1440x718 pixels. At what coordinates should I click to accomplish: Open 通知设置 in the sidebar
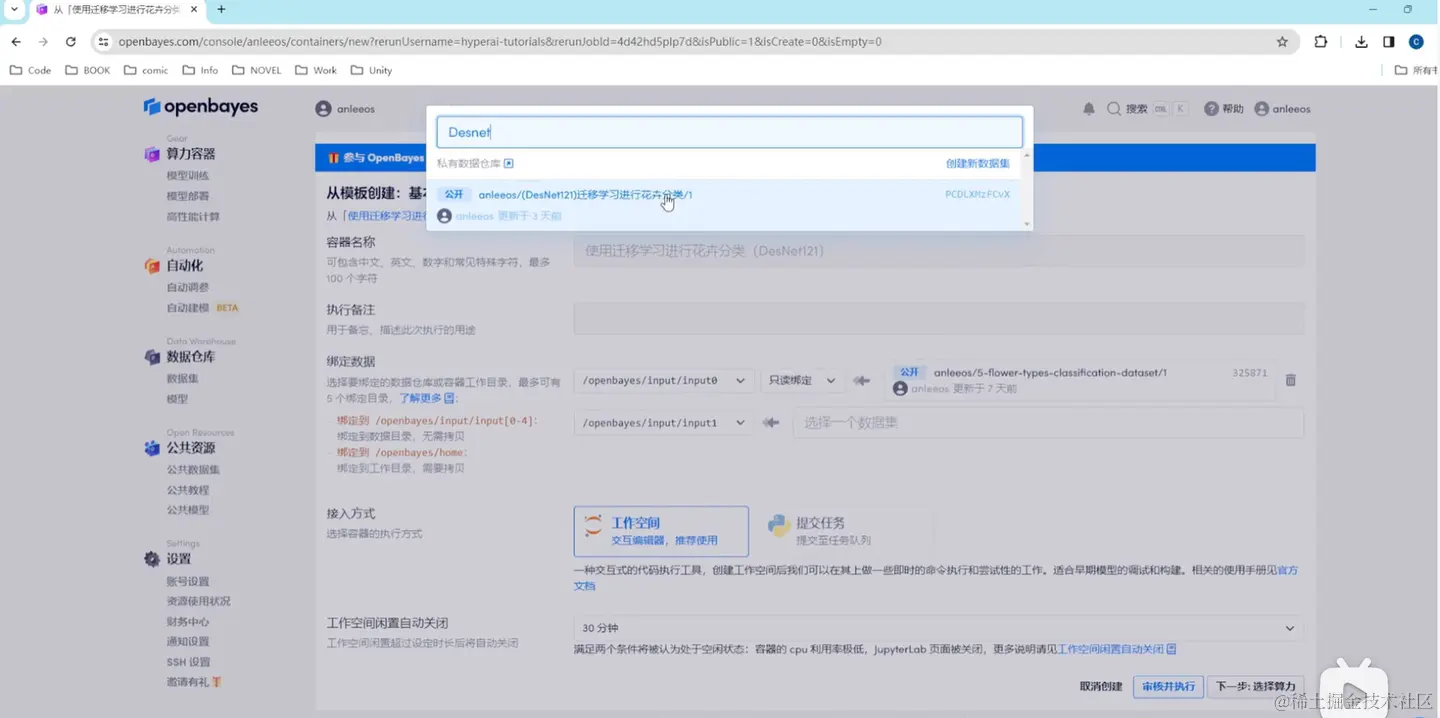[x=188, y=642]
